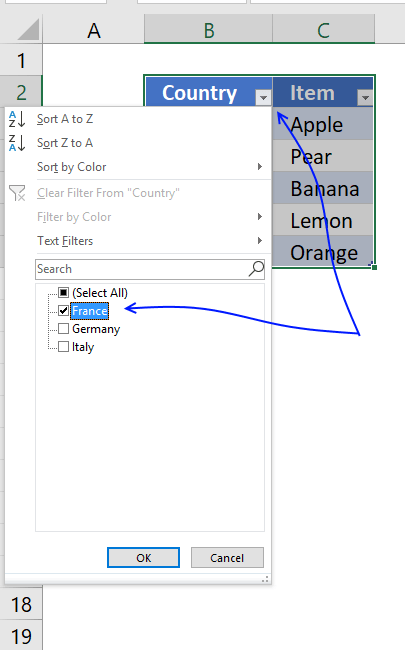The image size is (405, 650).
Task: Select row 19 header
Action: [x=21, y=635]
